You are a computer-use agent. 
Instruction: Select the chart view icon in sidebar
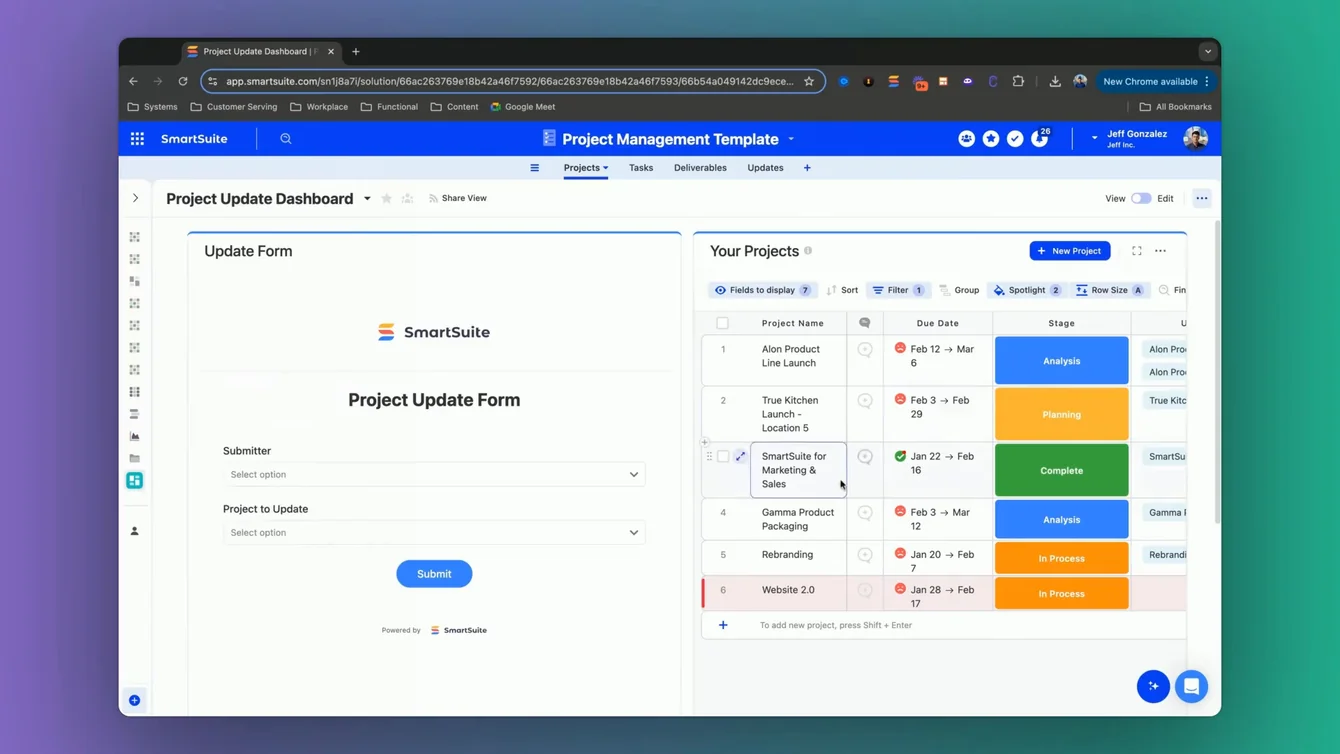[x=135, y=436]
